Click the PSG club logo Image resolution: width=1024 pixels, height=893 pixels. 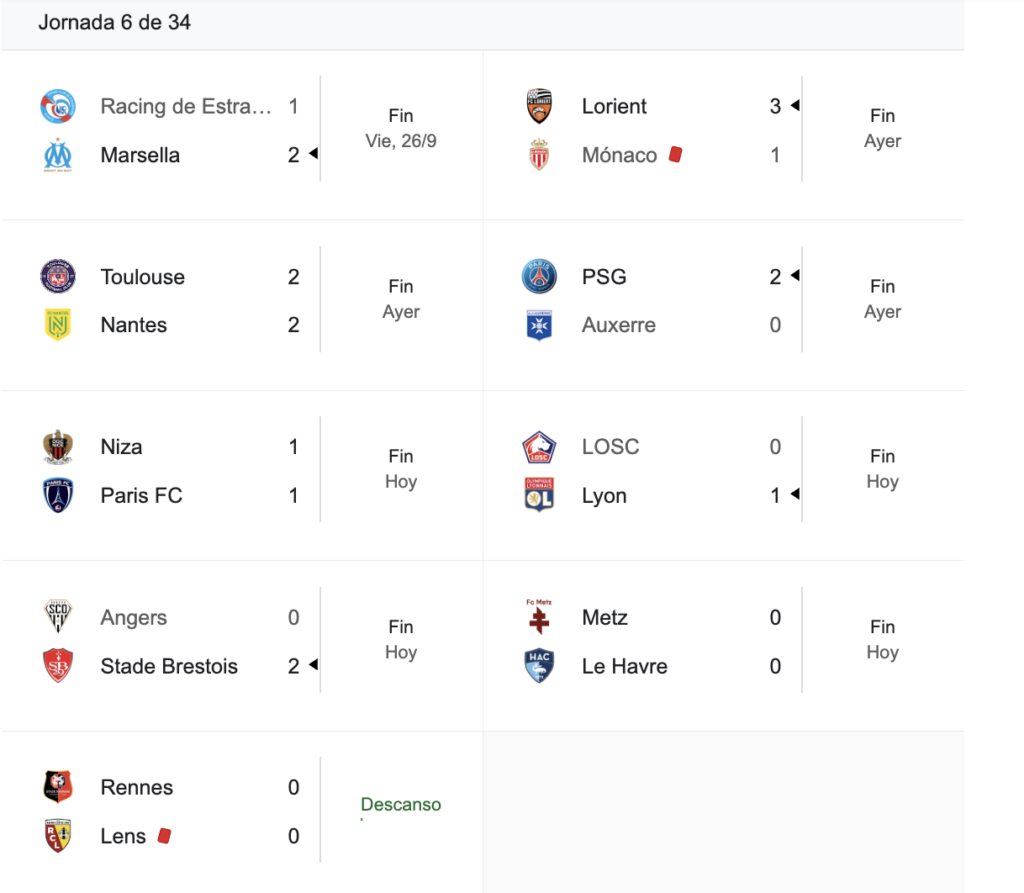pyautogui.click(x=539, y=276)
